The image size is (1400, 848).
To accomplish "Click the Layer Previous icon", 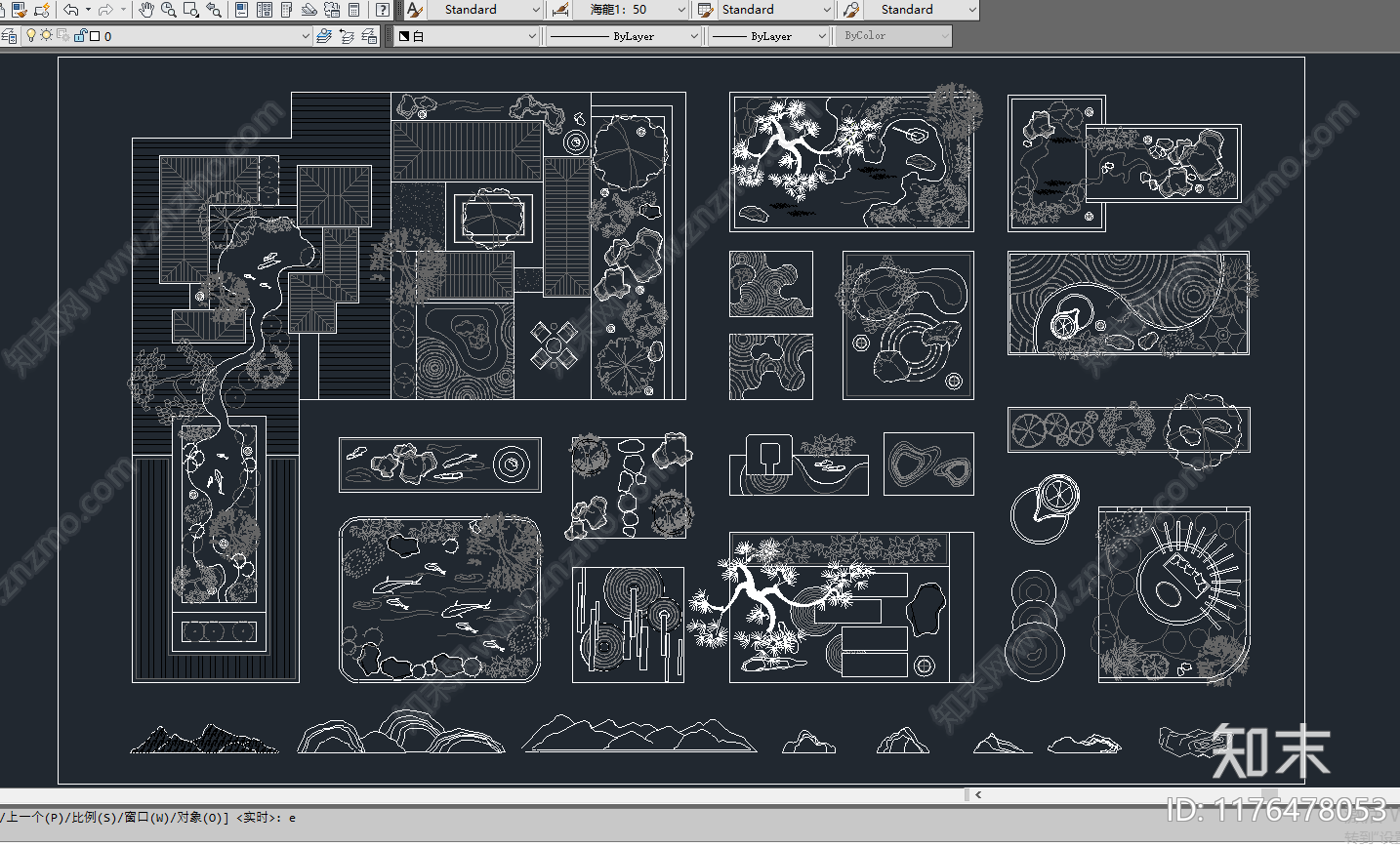I will tap(347, 36).
